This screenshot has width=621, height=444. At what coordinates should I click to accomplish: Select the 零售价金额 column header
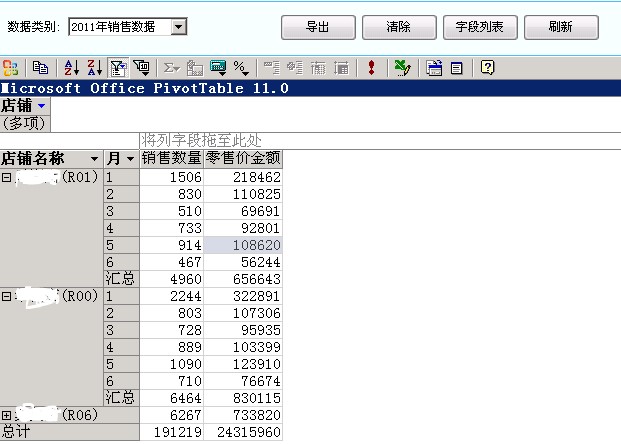(243, 158)
